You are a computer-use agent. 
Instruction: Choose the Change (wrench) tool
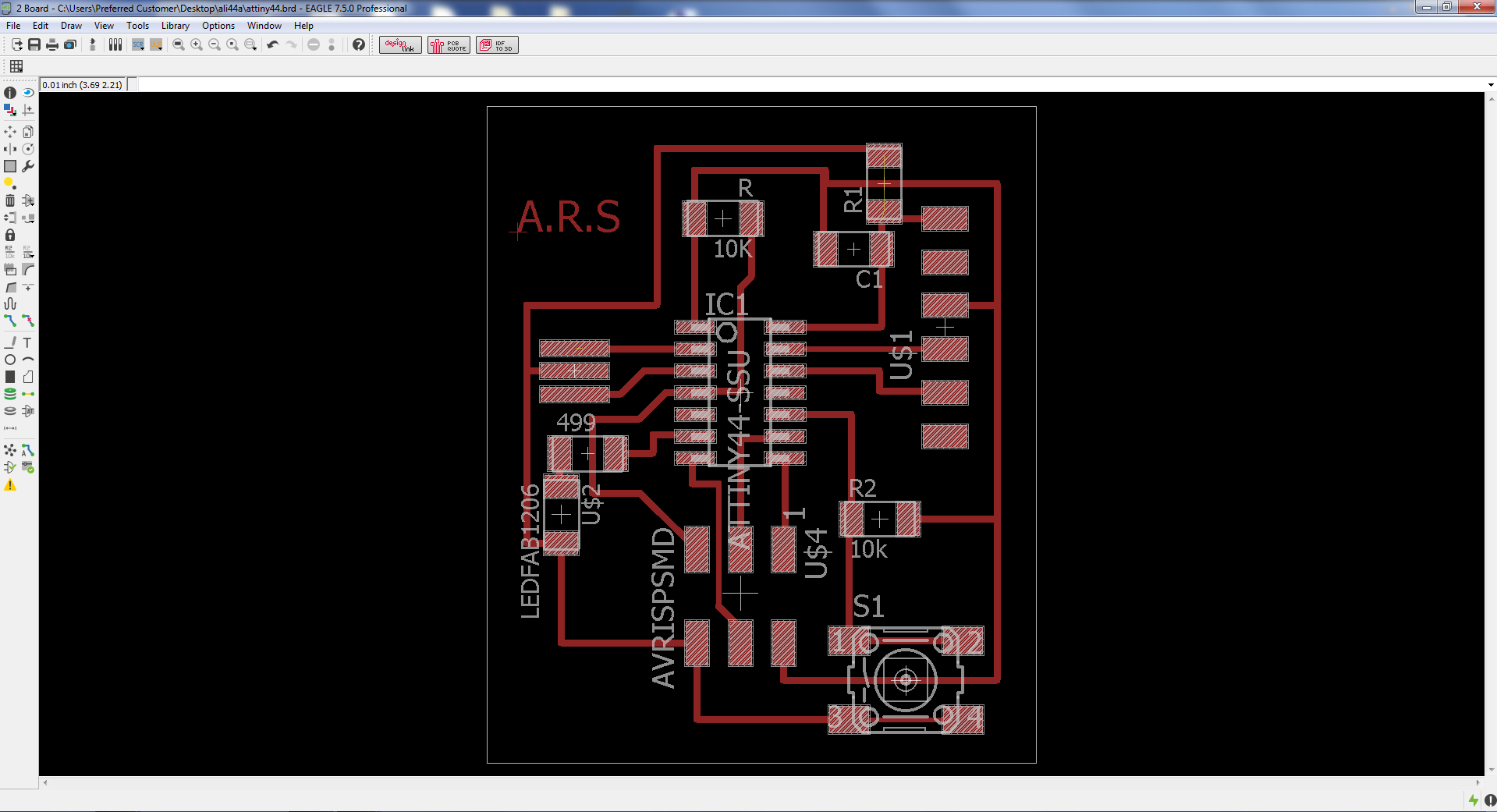[x=28, y=166]
